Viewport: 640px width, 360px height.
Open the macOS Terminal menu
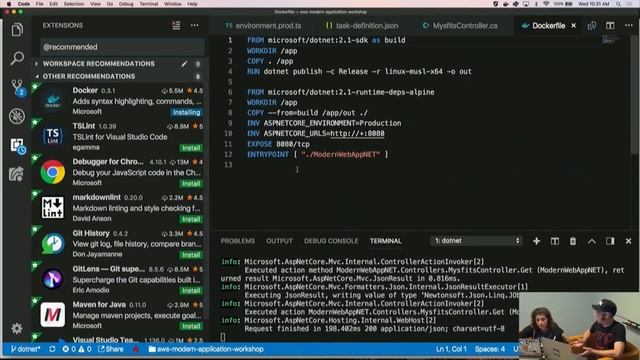coord(149,4)
